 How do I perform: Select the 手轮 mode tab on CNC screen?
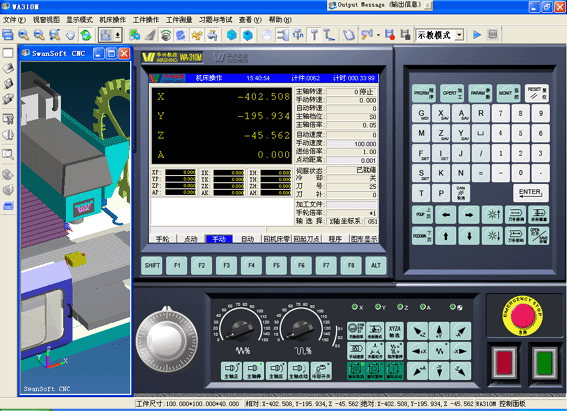[x=163, y=239]
